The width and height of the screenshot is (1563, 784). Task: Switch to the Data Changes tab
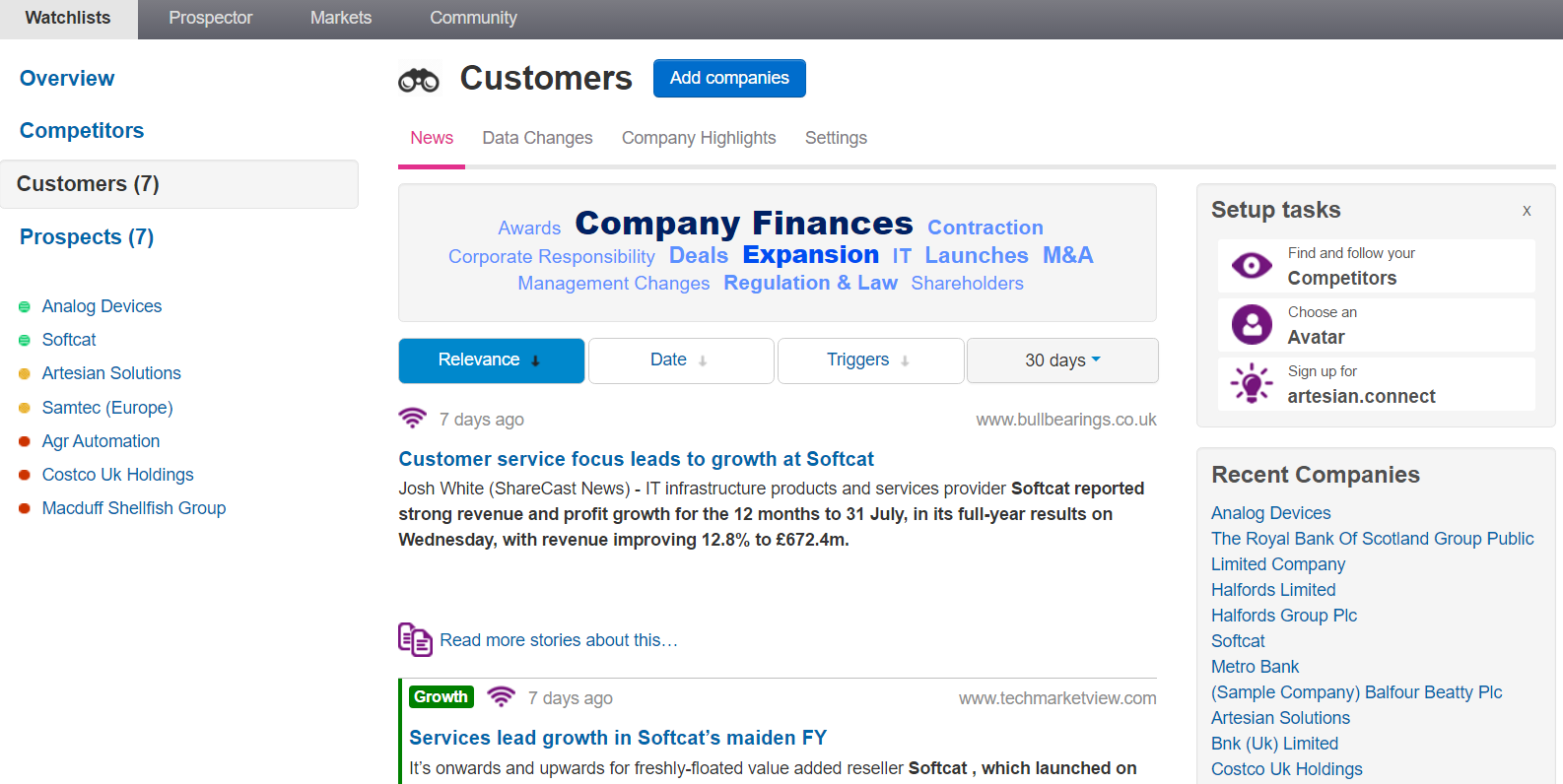537,138
